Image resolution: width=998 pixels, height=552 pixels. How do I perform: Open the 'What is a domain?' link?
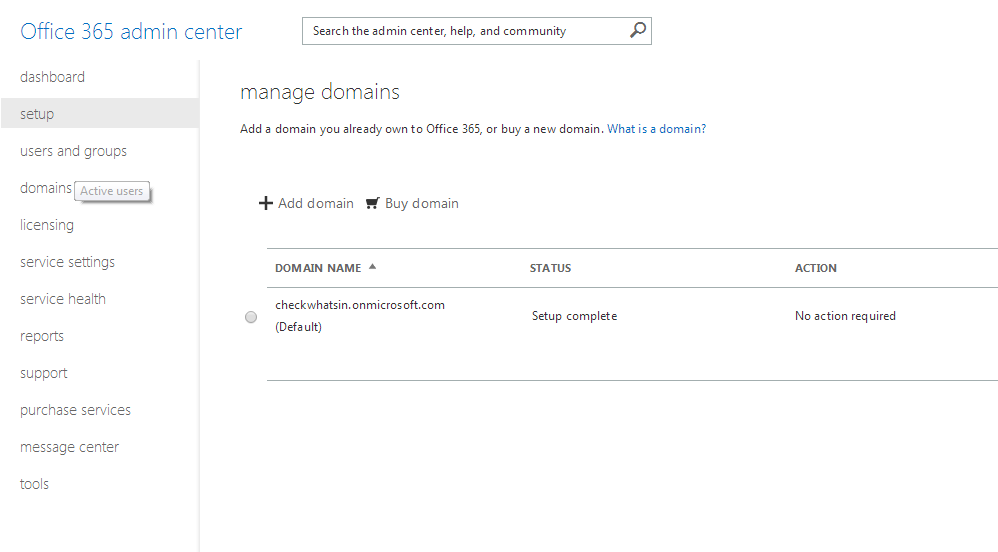click(x=656, y=129)
